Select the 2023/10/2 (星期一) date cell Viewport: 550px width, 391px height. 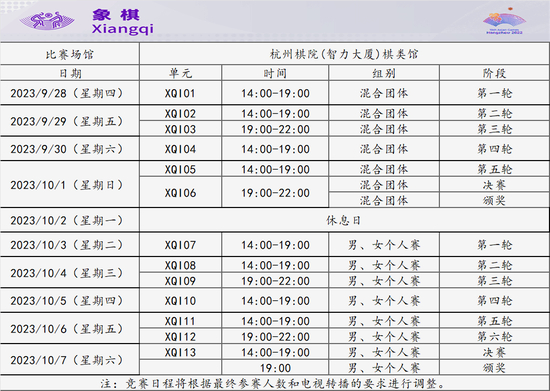tap(69, 220)
